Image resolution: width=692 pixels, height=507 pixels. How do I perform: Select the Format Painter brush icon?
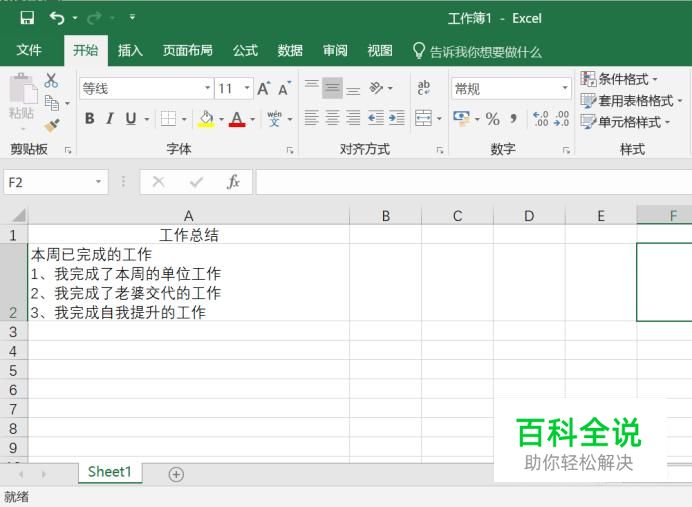(52, 126)
